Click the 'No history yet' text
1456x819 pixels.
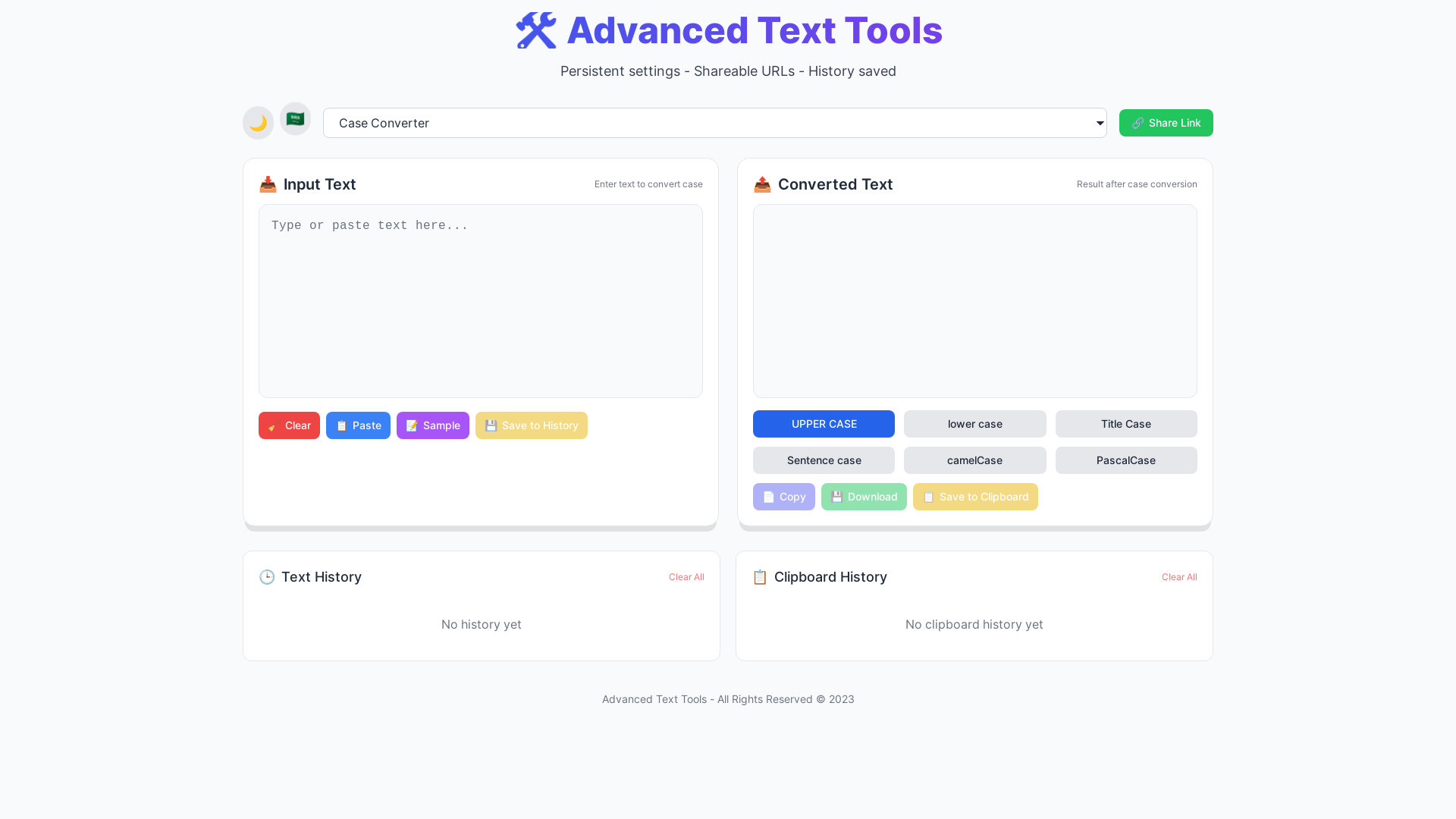[x=482, y=624]
